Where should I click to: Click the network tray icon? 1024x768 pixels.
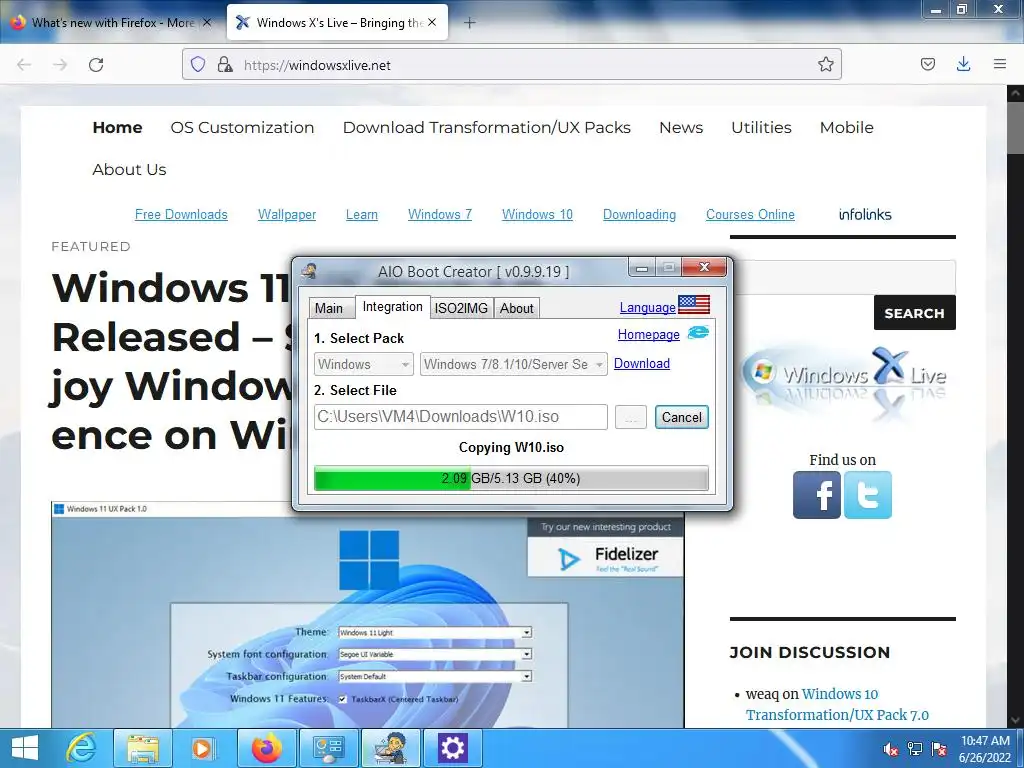click(915, 749)
